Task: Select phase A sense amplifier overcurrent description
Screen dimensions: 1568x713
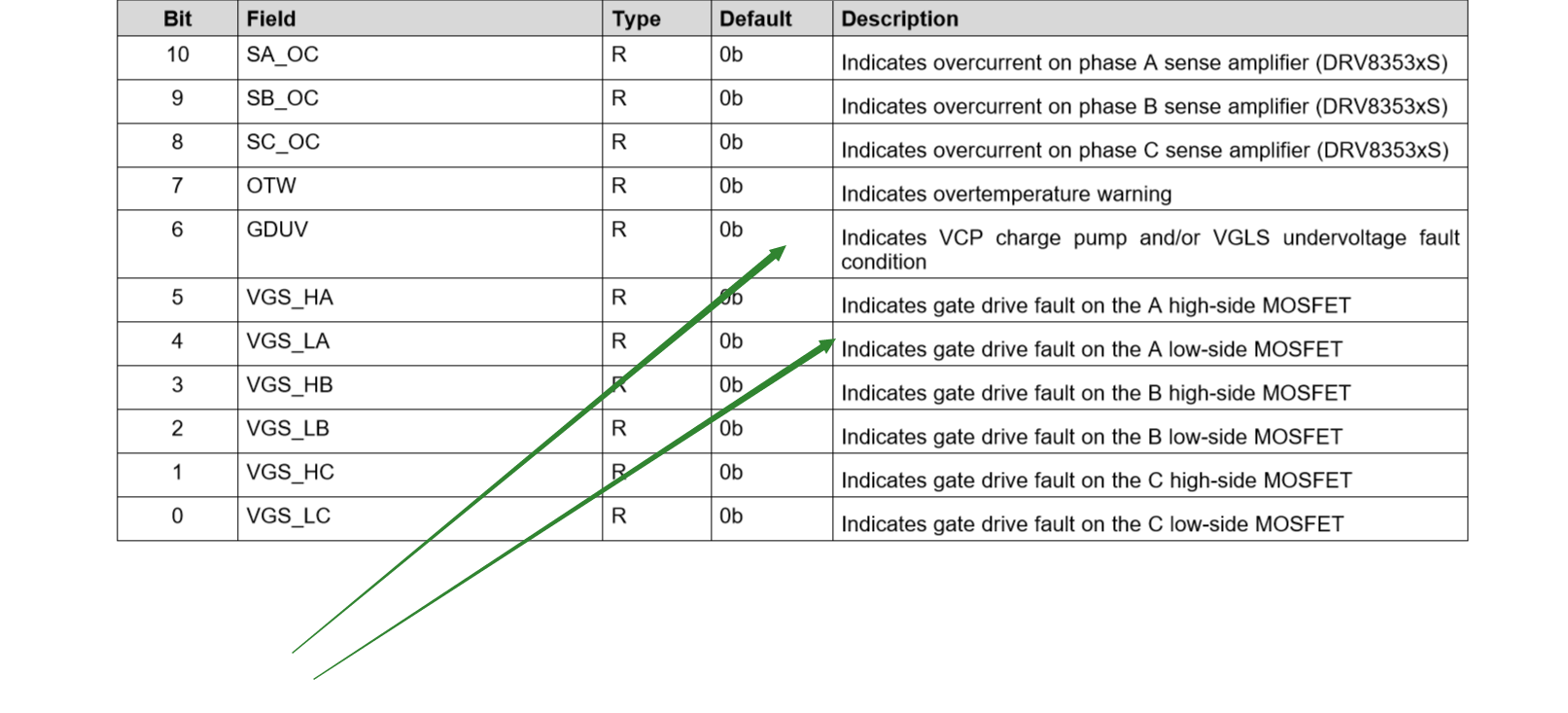Action: coord(1144,63)
